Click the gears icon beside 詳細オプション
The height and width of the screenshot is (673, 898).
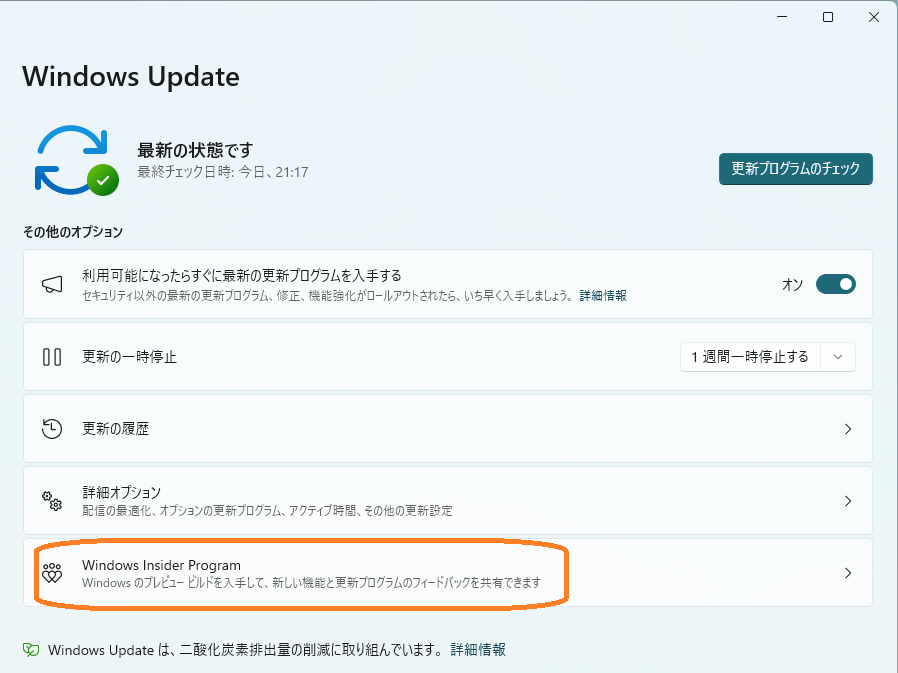[x=52, y=501]
